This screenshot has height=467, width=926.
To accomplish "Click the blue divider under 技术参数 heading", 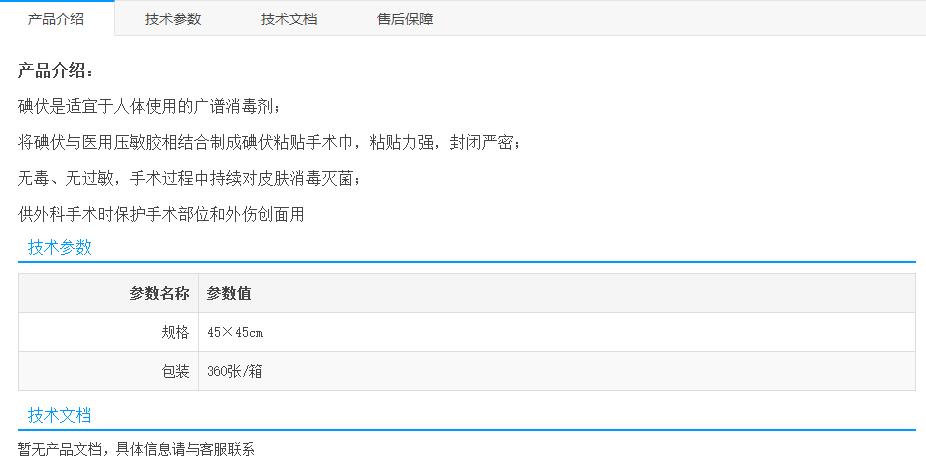I will coord(467,262).
